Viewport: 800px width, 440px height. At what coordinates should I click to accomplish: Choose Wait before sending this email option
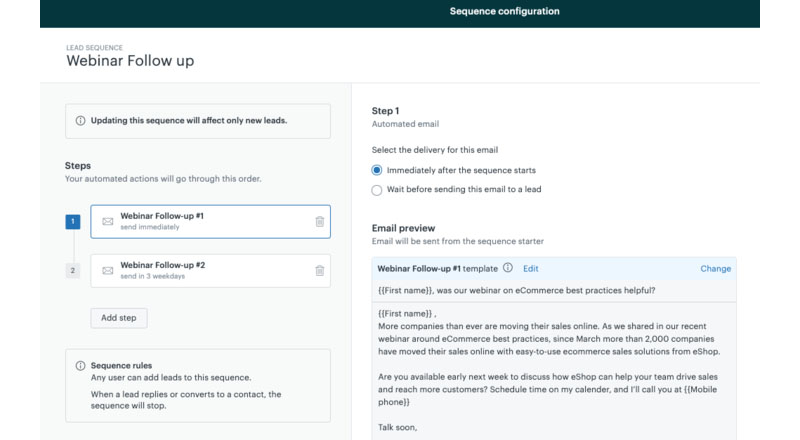(x=377, y=189)
